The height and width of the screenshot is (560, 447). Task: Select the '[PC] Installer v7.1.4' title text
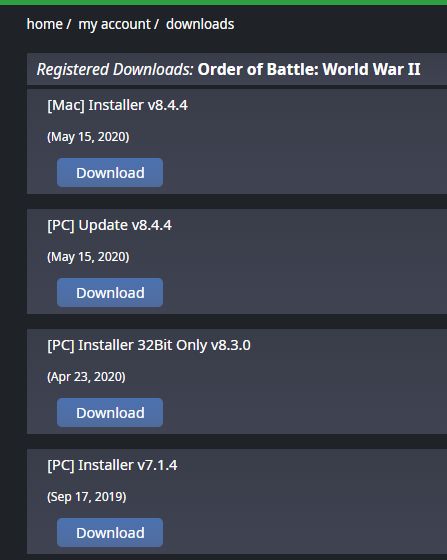[x=112, y=465]
